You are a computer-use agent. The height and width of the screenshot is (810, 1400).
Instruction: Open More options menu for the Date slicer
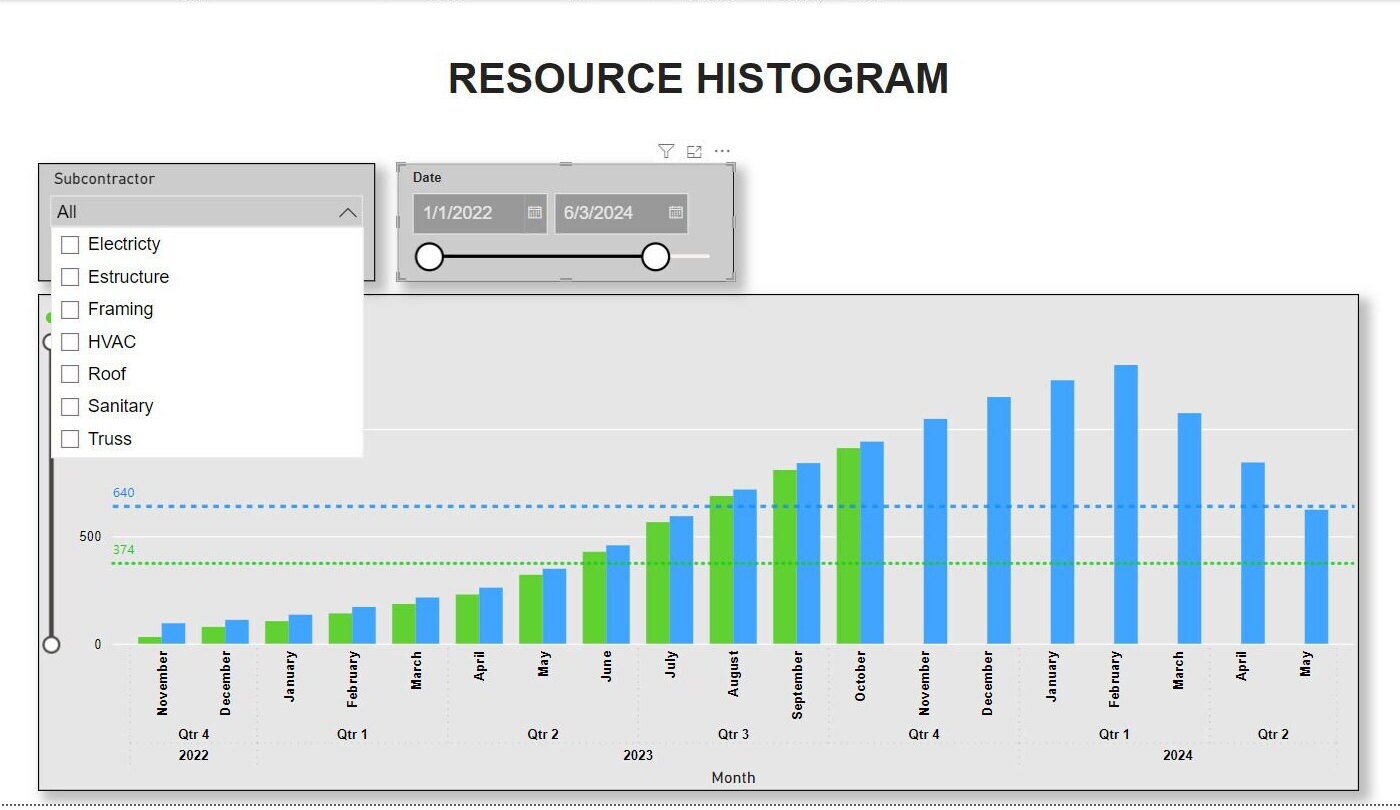pos(722,150)
